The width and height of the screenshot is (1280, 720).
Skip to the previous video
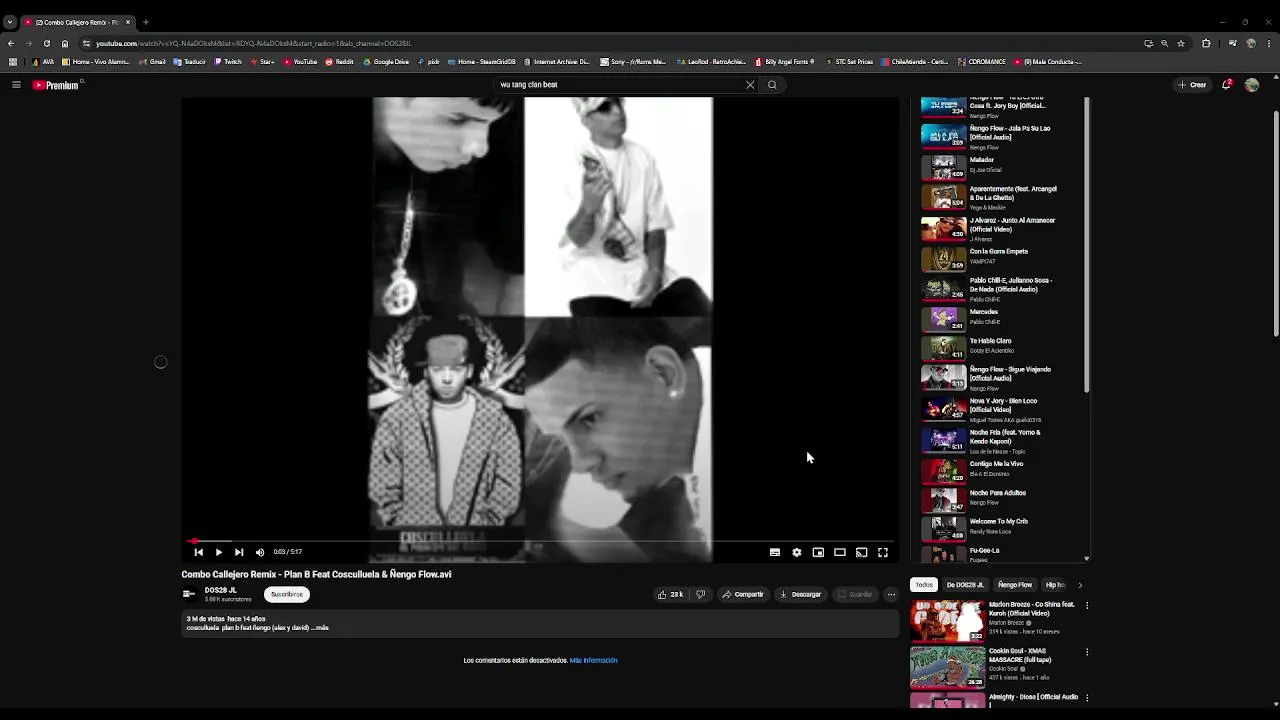[x=198, y=552]
